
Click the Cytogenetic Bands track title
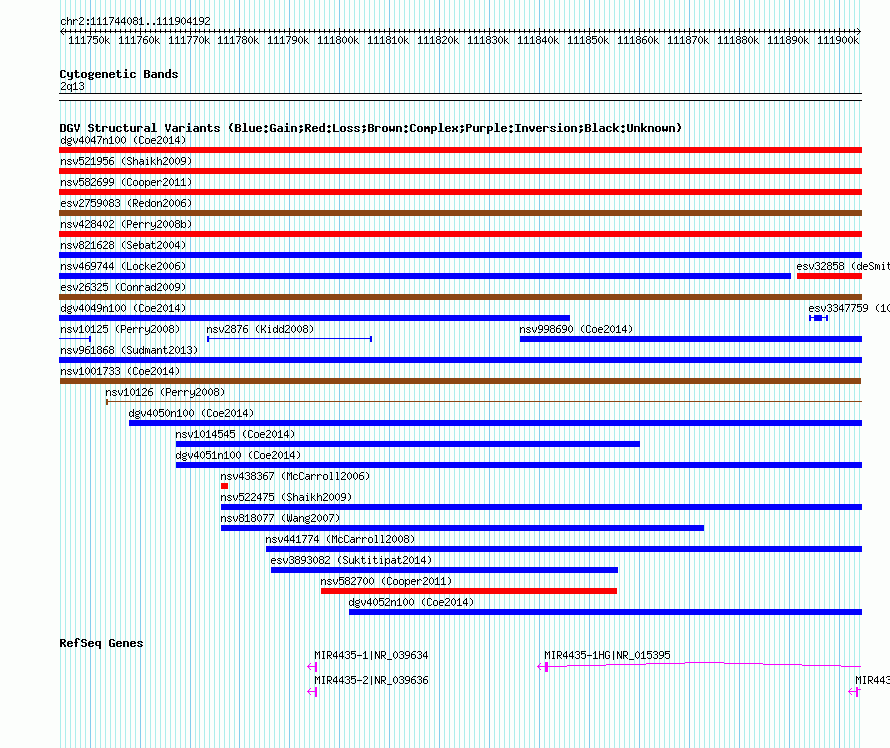point(119,74)
